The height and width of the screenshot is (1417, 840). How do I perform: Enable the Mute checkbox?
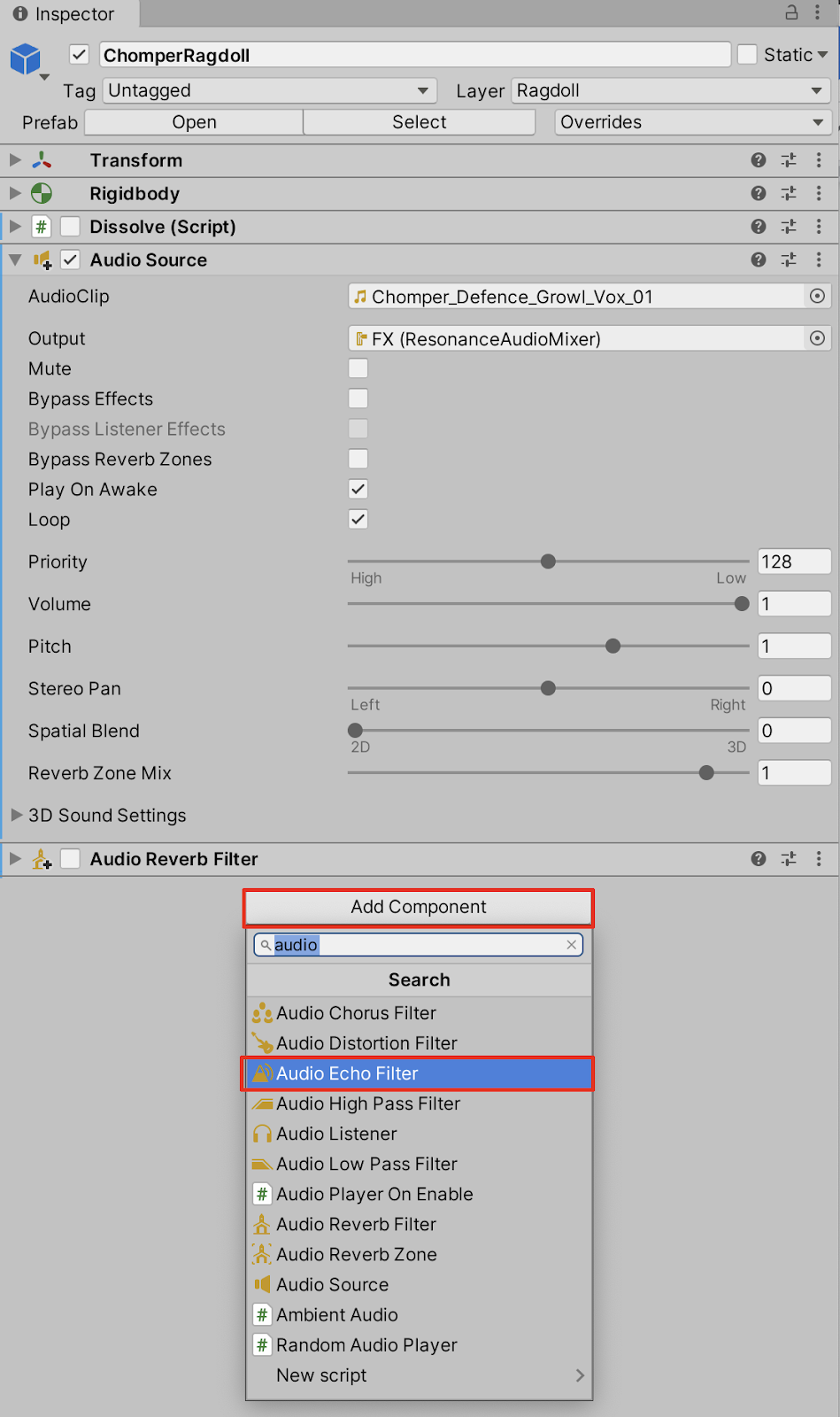(358, 368)
